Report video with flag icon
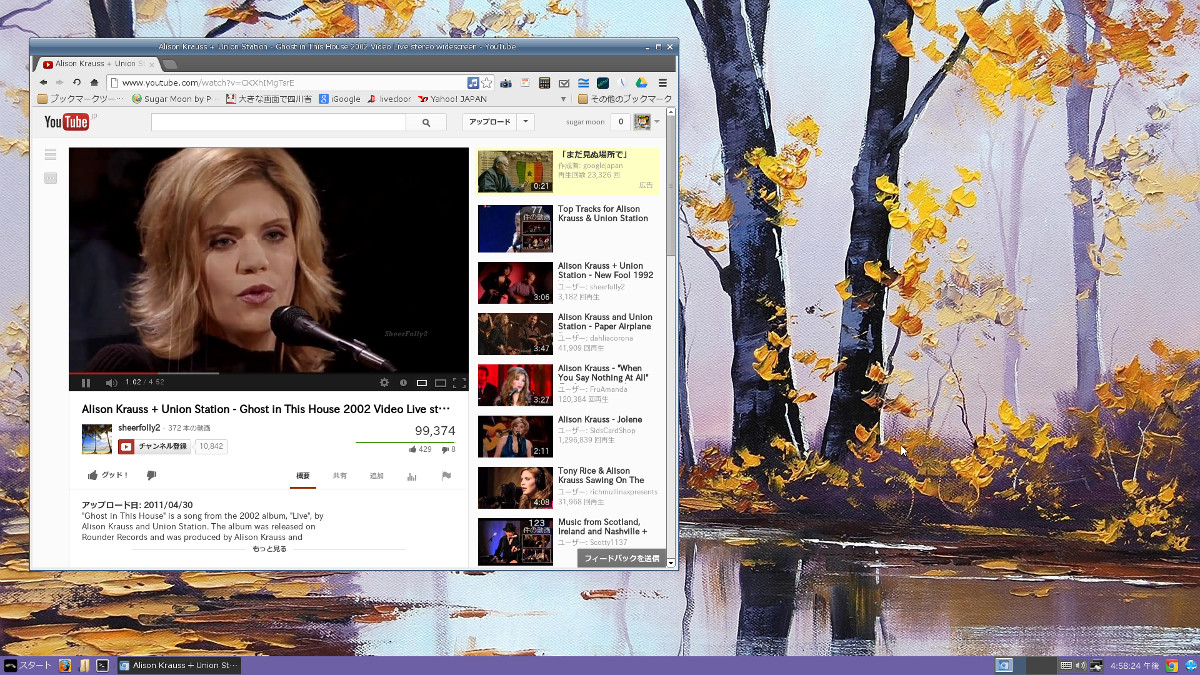Viewport: 1200px width, 675px height. (x=446, y=476)
